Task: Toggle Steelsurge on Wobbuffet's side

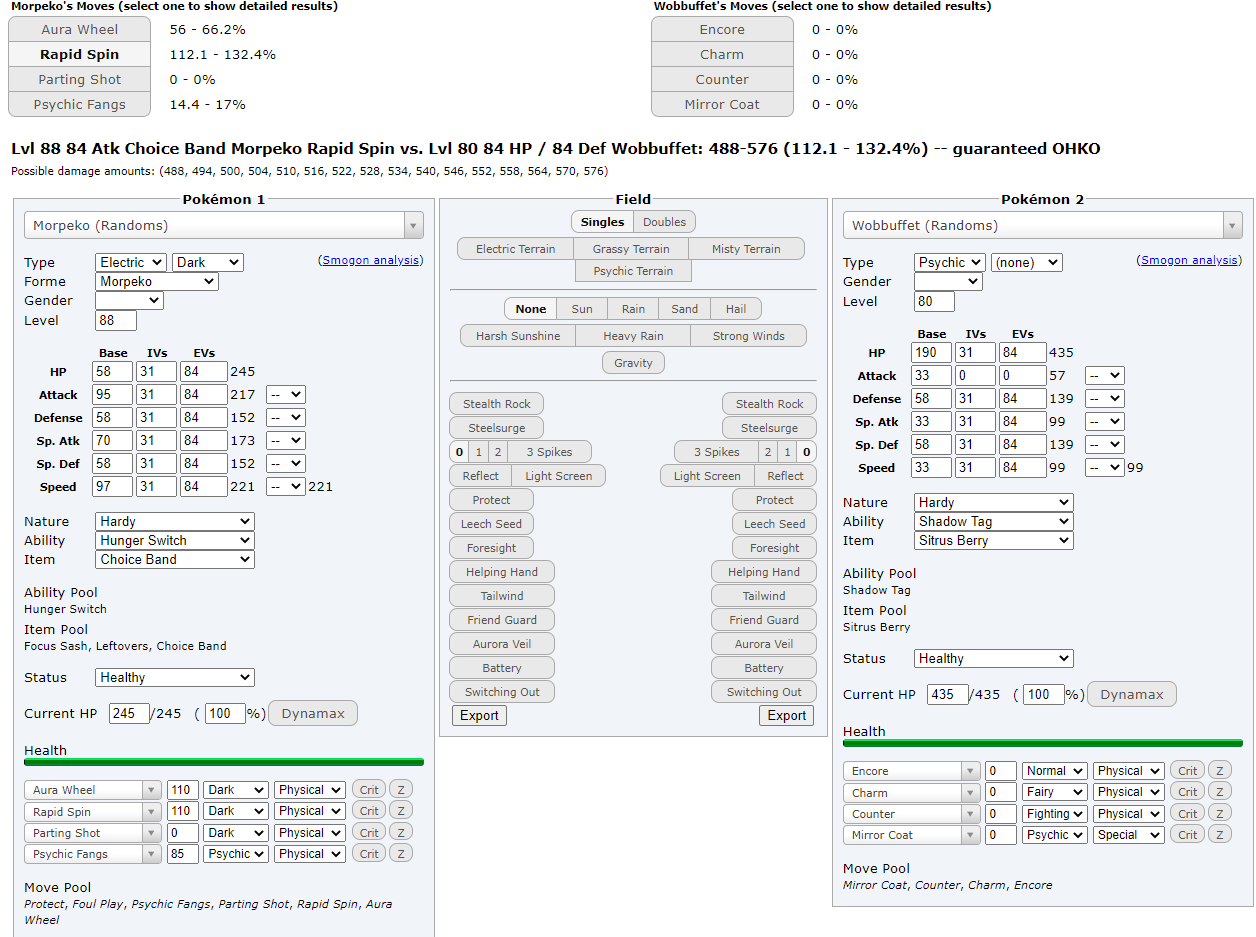Action: point(769,428)
